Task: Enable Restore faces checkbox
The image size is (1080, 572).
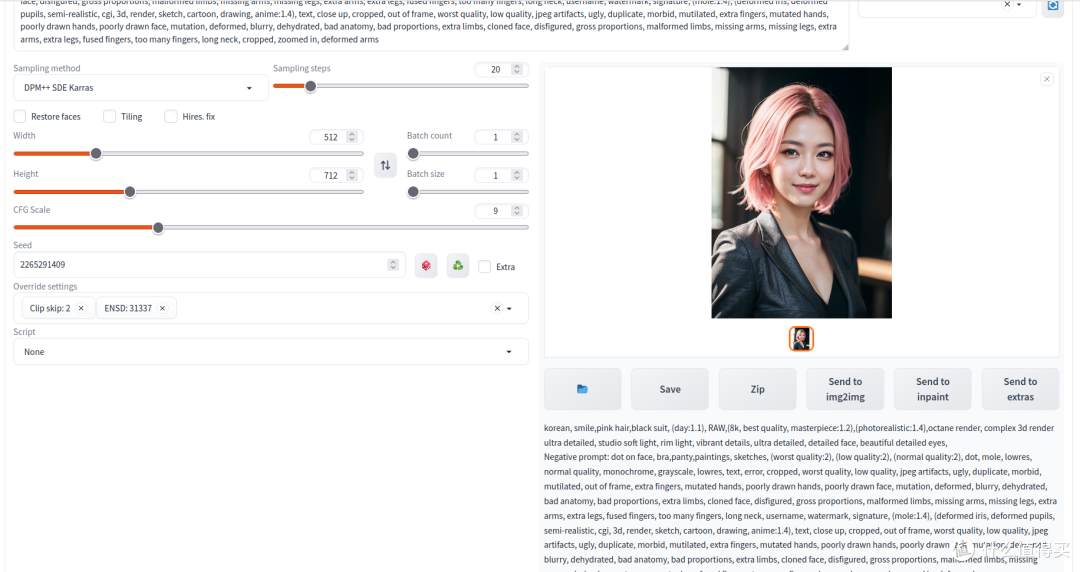Action: point(20,116)
